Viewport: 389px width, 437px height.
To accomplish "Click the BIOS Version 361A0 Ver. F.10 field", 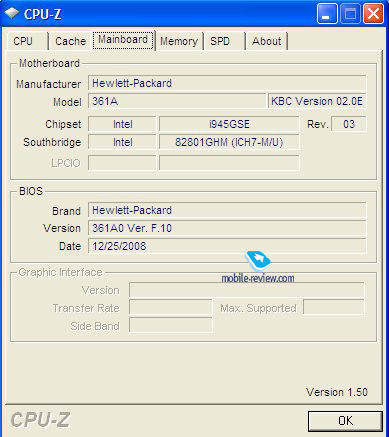I will 227,228.
